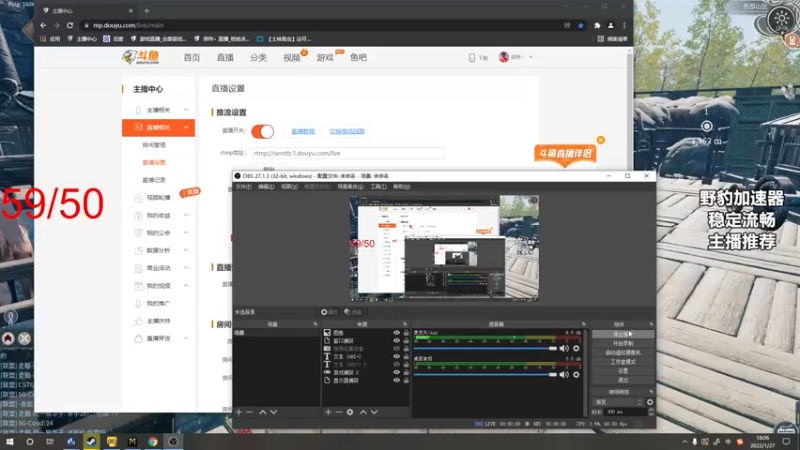Screen dimensions: 800x450
Task: Move scene up in scenes list
Action: coord(263,412)
